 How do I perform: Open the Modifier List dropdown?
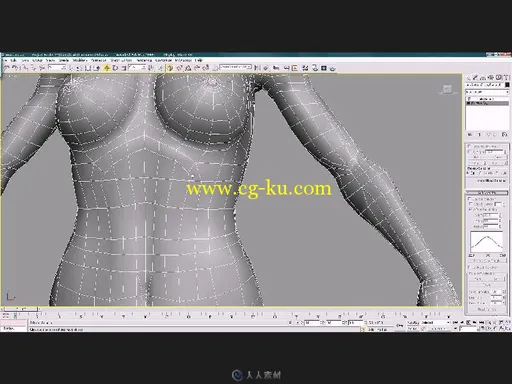click(487, 92)
